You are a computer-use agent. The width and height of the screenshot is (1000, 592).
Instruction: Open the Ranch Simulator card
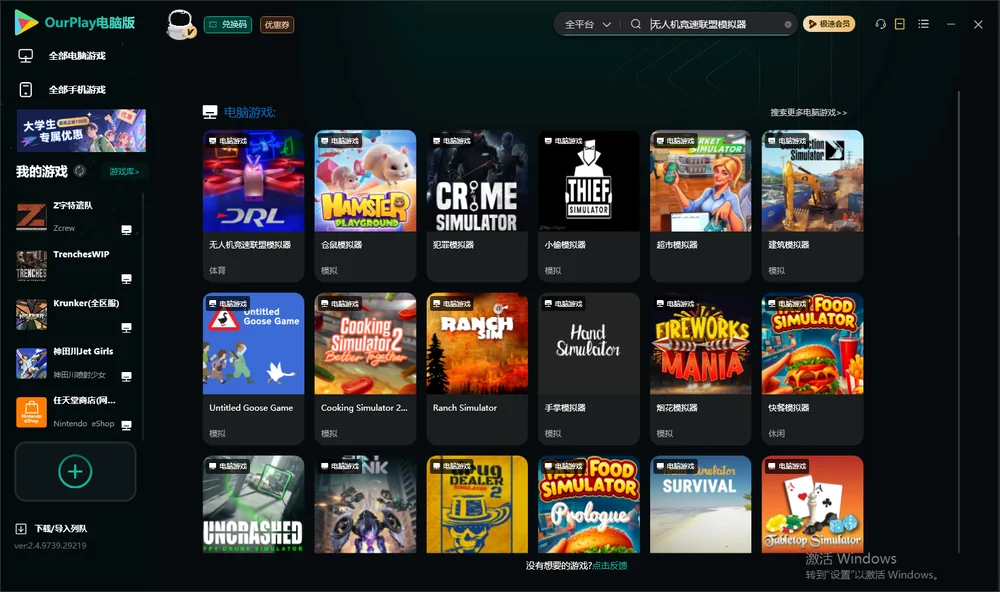pyautogui.click(x=476, y=368)
